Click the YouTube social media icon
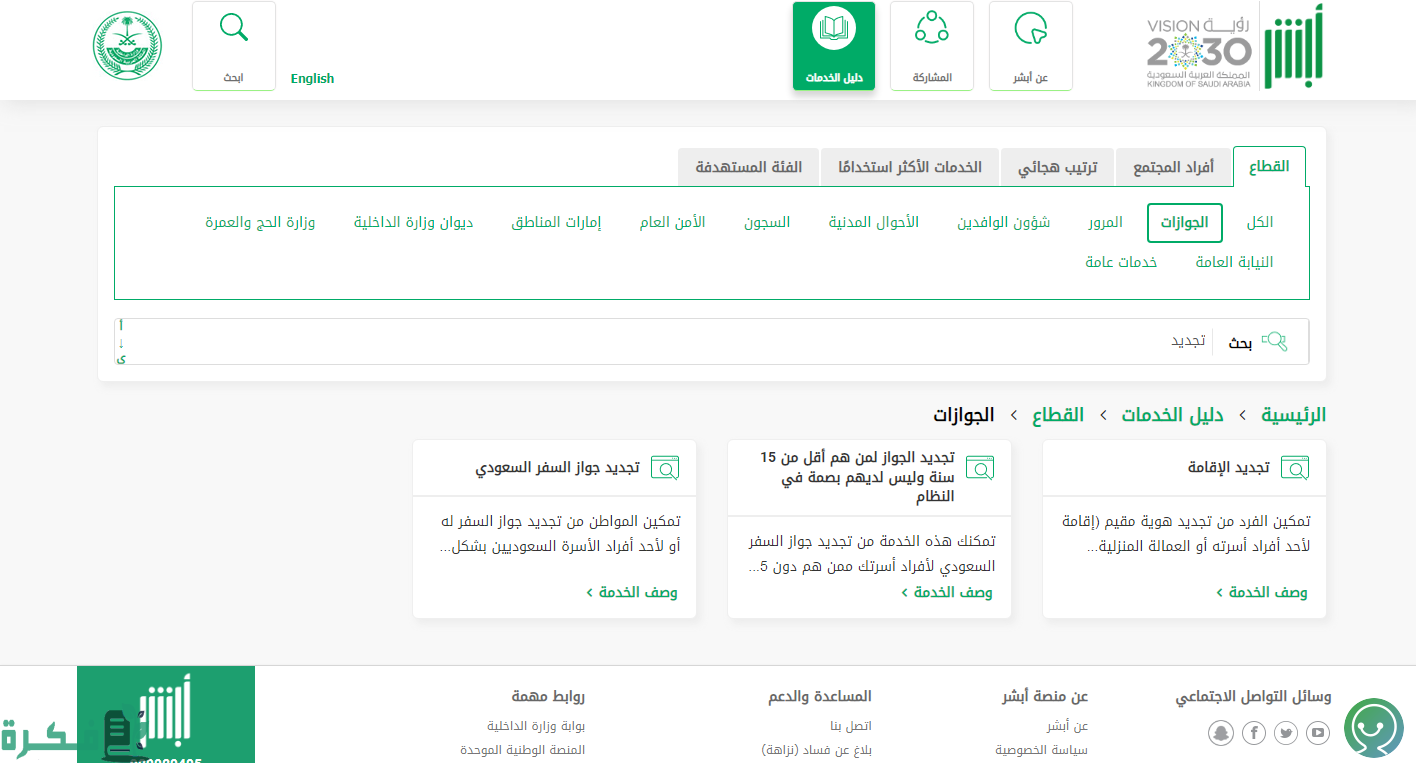 (x=1318, y=734)
